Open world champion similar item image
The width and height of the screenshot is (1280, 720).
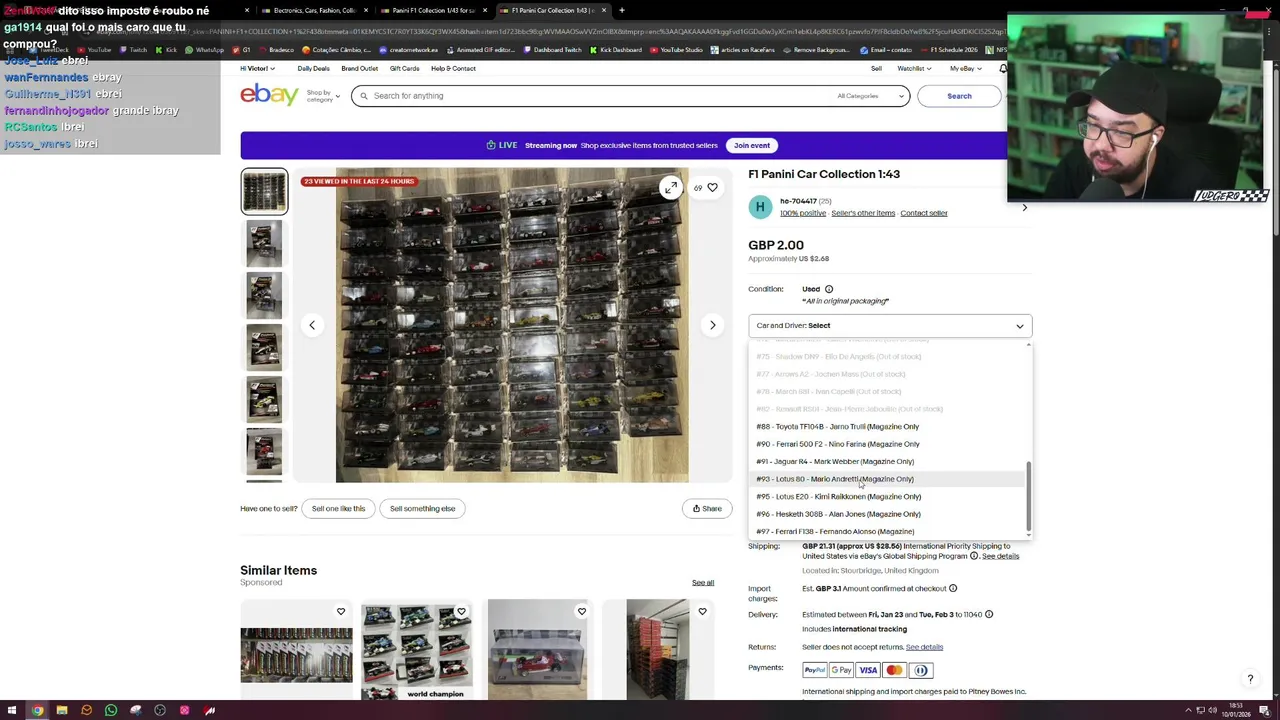[416, 649]
